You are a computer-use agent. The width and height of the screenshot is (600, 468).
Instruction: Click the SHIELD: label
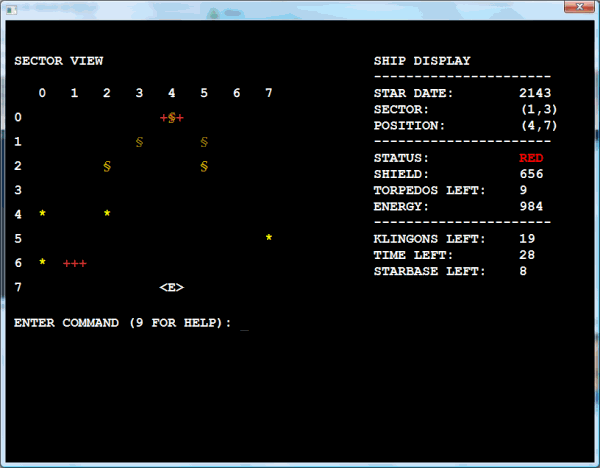pos(401,174)
